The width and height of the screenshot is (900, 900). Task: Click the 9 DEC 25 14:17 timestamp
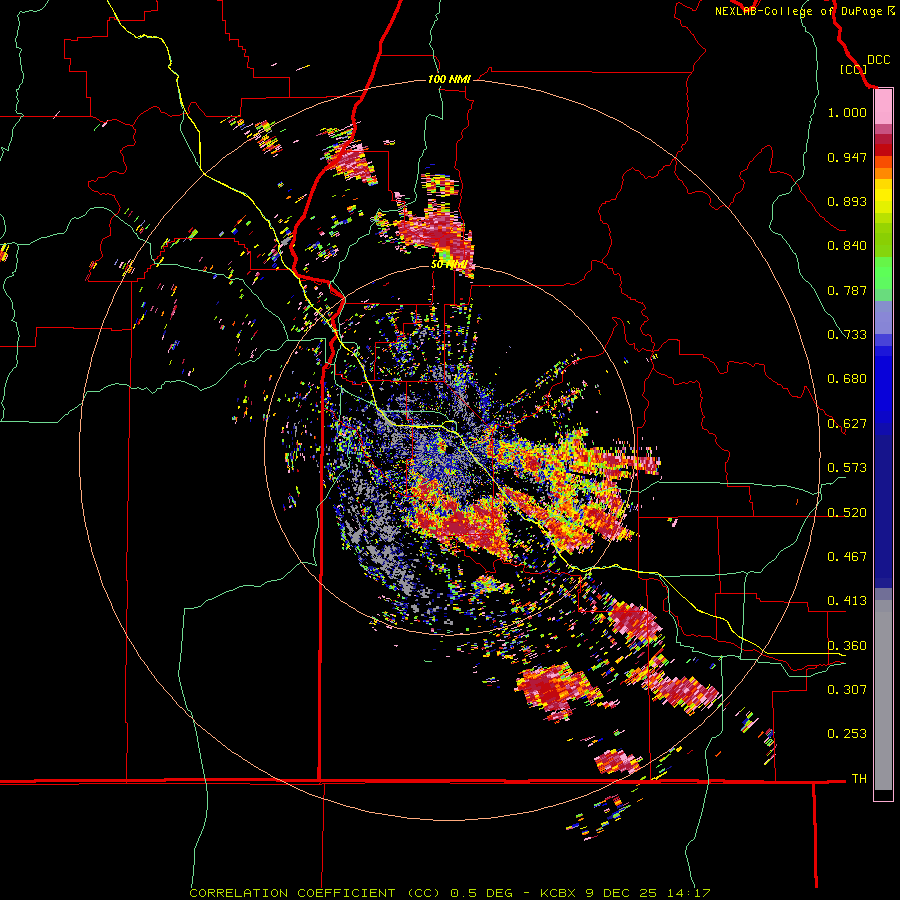pos(648,893)
